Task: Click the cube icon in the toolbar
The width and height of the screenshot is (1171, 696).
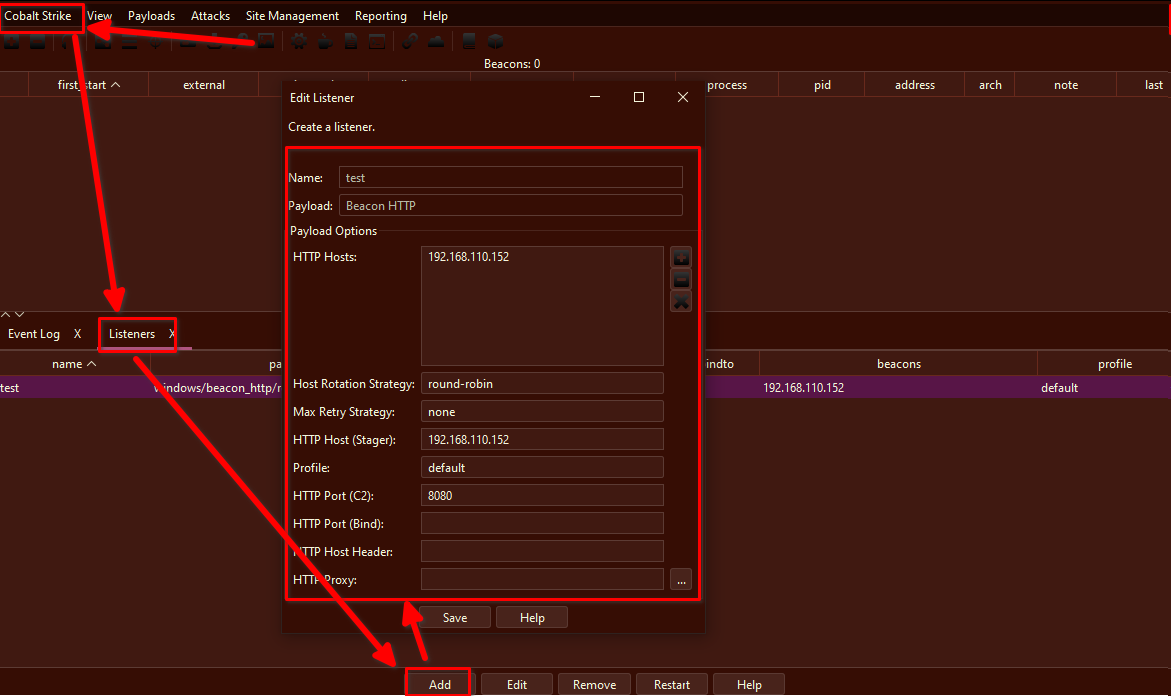Action: tap(495, 42)
